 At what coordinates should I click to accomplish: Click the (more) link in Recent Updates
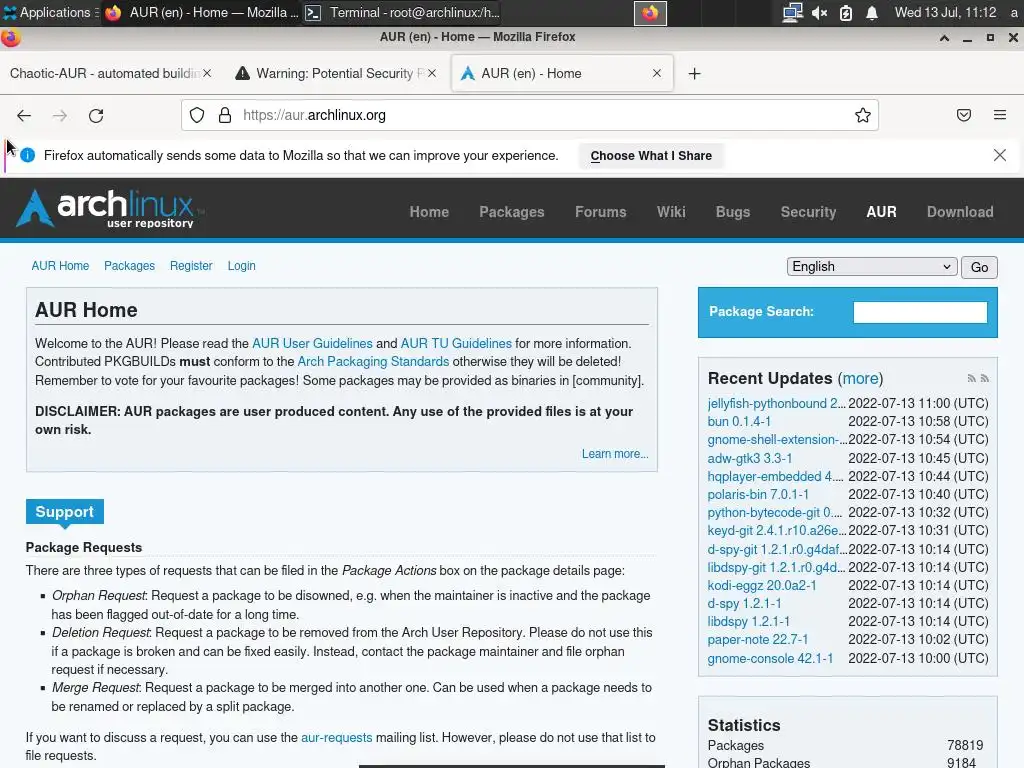(x=860, y=379)
